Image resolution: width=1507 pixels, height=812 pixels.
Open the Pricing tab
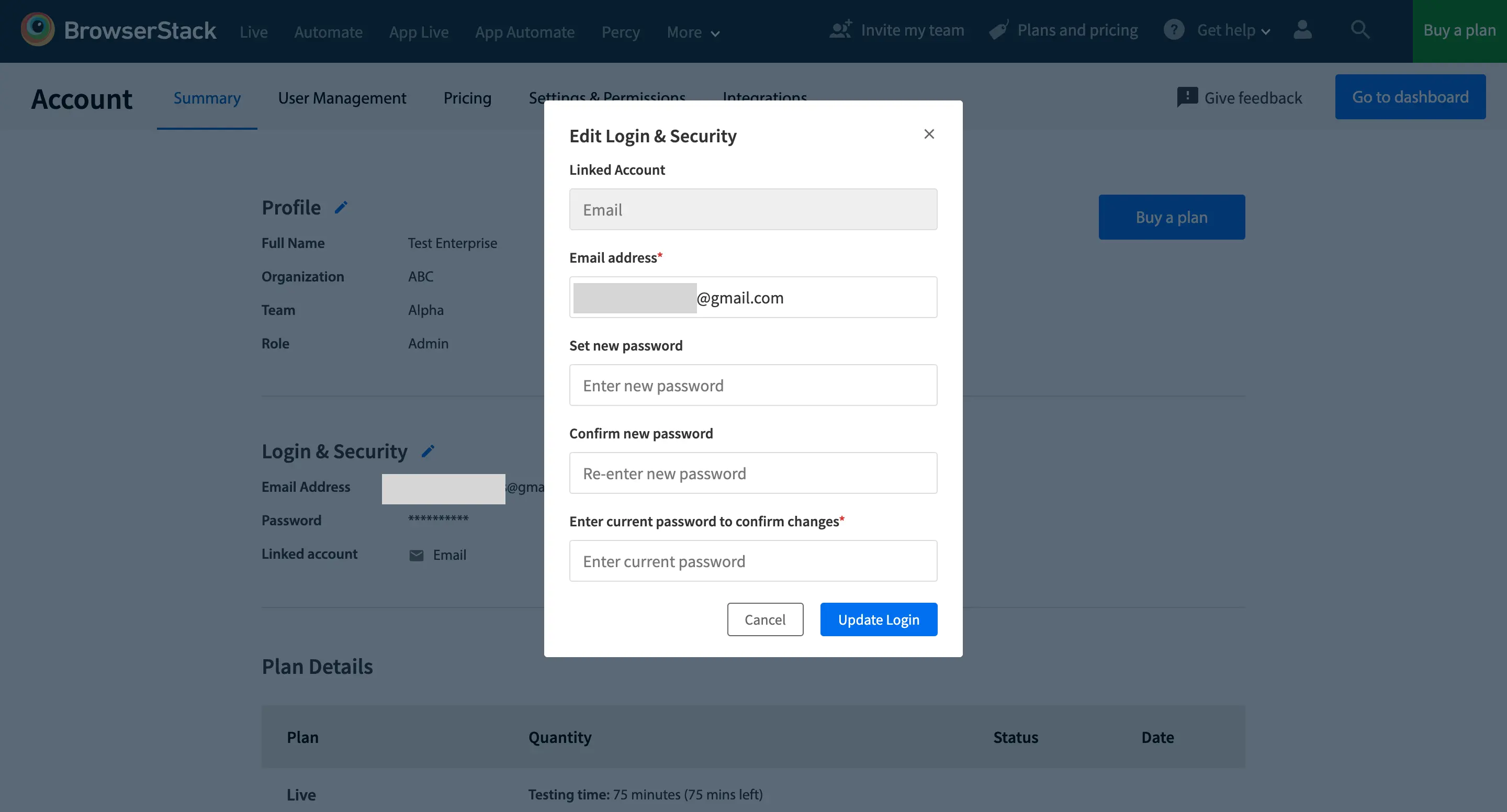click(x=467, y=98)
